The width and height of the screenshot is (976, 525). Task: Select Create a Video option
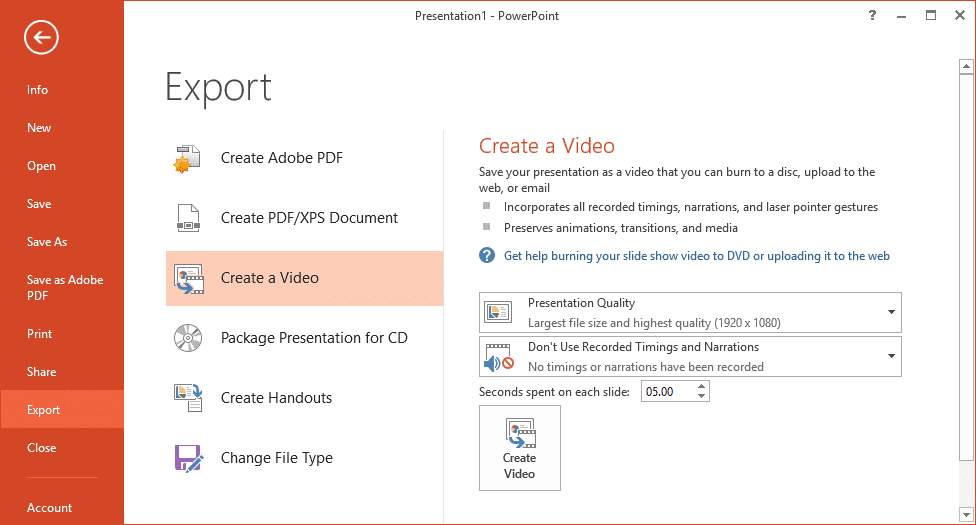(304, 278)
